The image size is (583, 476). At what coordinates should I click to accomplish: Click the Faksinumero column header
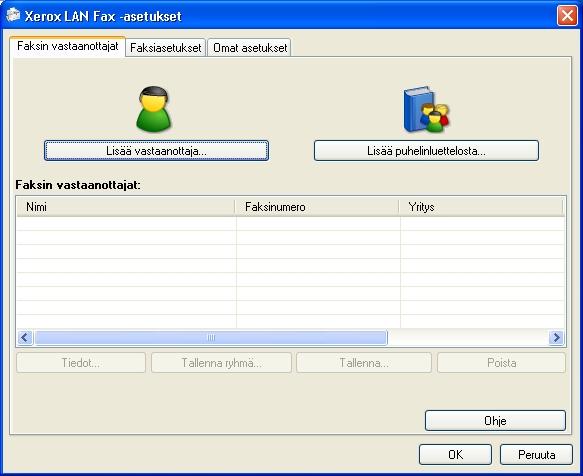[317, 207]
